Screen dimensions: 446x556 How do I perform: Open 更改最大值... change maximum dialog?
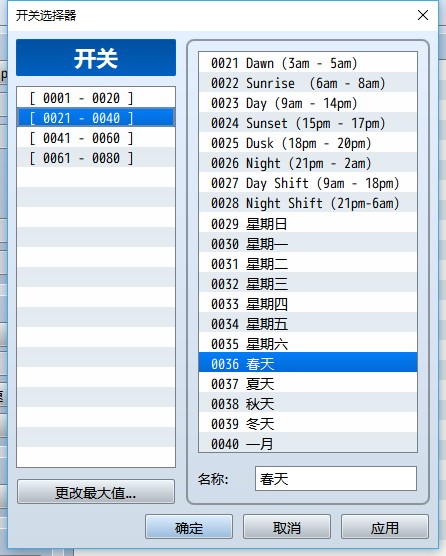click(x=96, y=492)
